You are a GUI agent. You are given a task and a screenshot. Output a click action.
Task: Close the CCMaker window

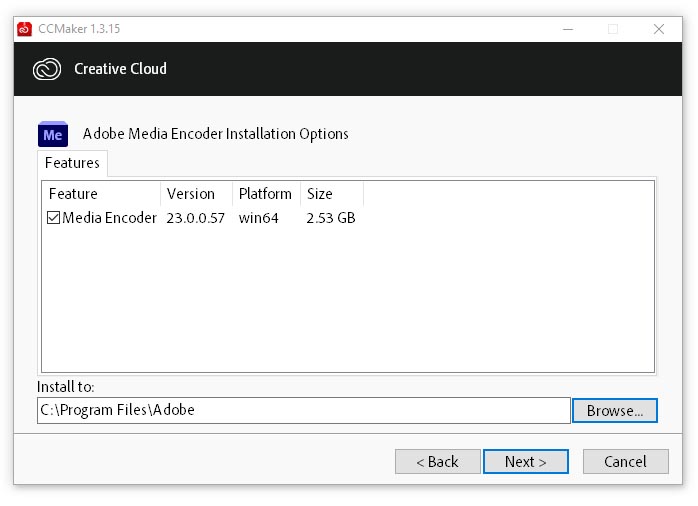[x=659, y=29]
